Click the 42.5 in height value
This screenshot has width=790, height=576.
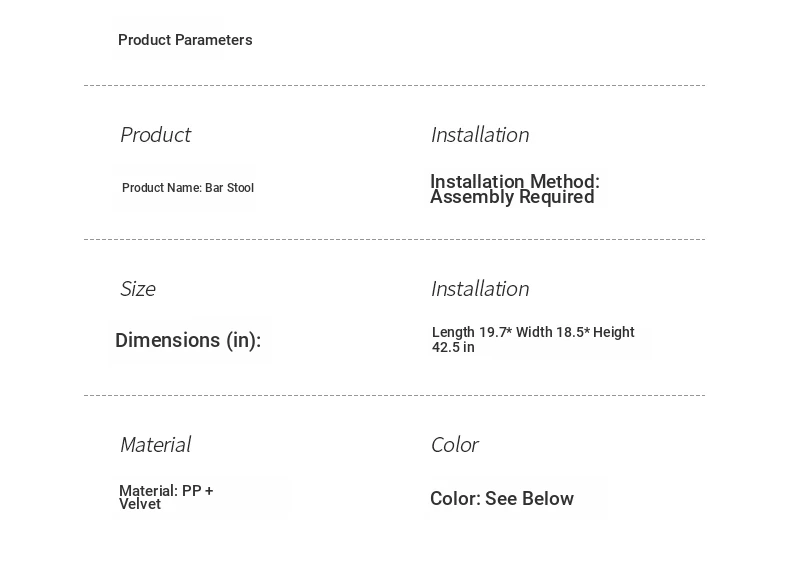tap(453, 347)
